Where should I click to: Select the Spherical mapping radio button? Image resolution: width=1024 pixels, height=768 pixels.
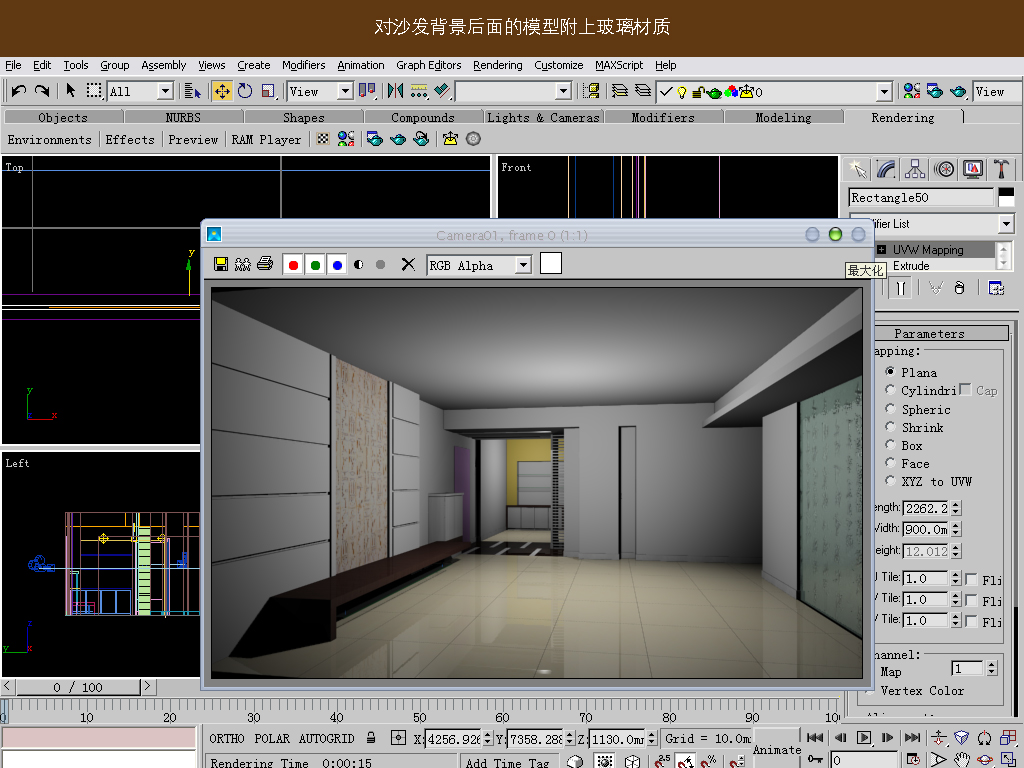click(x=889, y=409)
